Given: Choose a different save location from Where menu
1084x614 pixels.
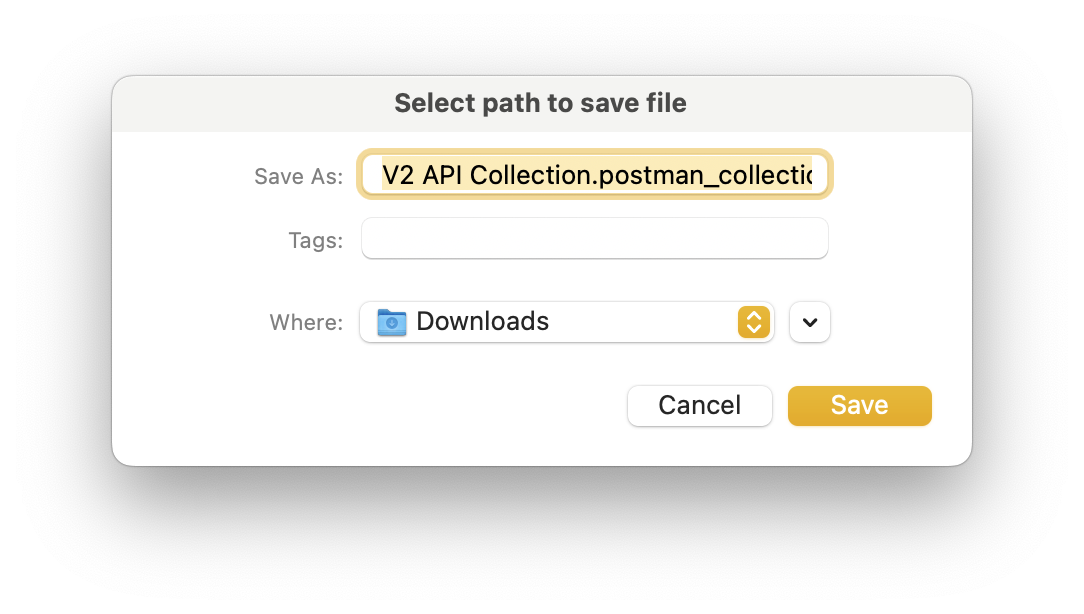Looking at the screenshot, I should pyautogui.click(x=567, y=322).
